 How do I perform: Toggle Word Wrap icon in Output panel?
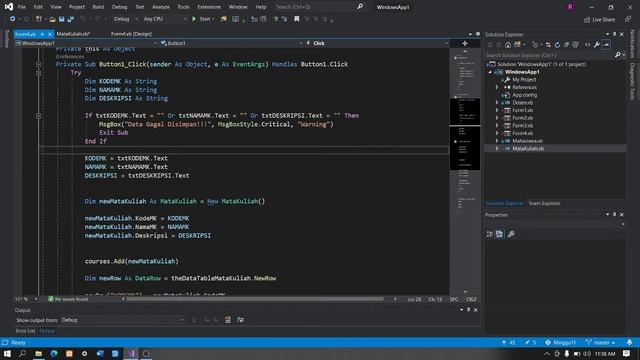[x=240, y=320]
